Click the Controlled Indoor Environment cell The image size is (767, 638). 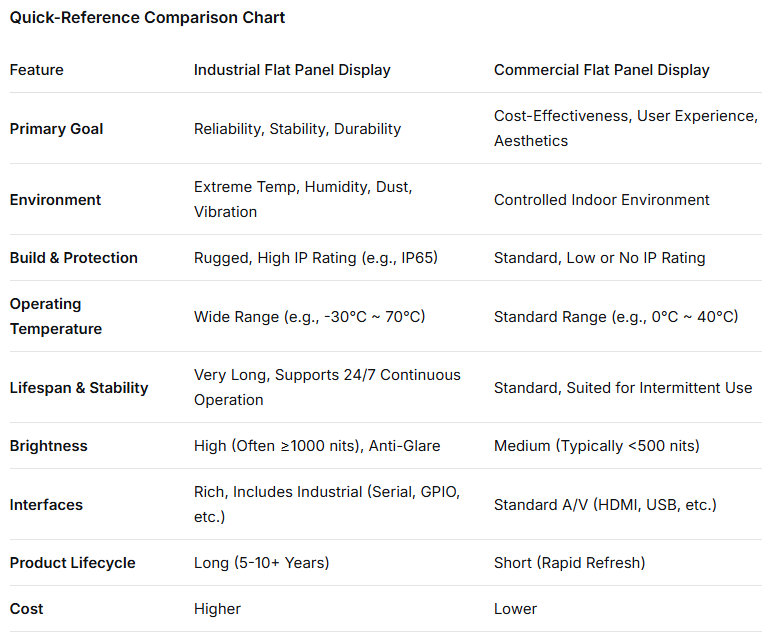point(602,200)
